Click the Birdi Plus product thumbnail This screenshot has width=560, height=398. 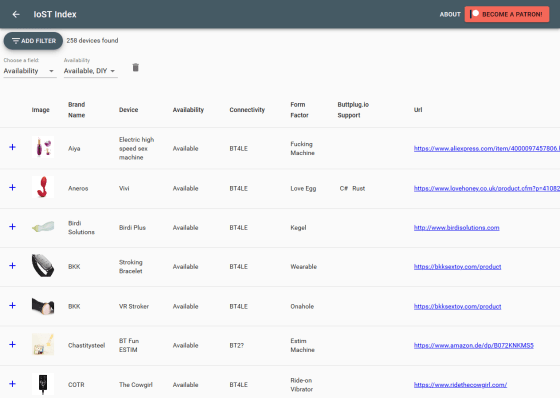(x=43, y=227)
